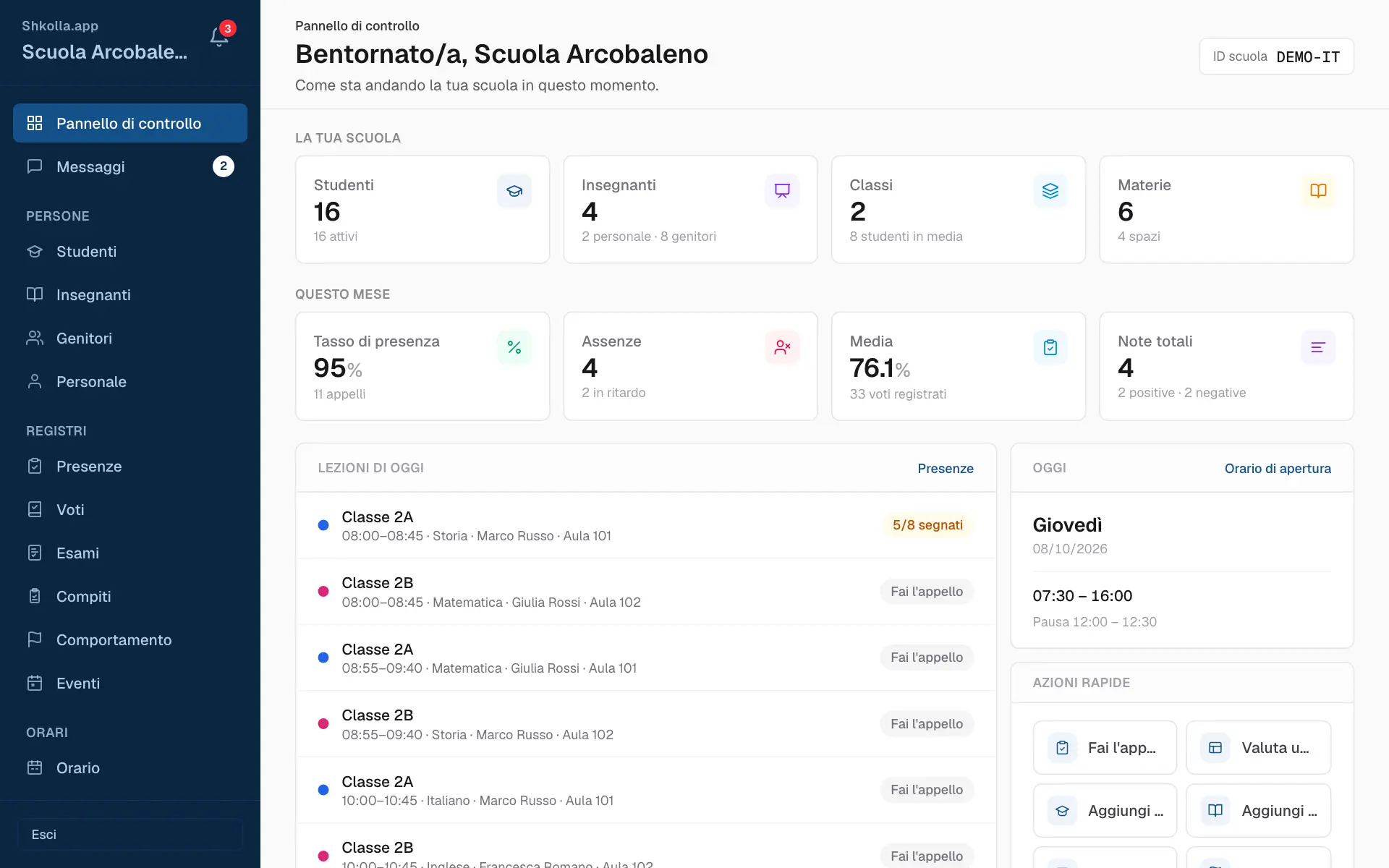1389x868 pixels.
Task: Fai l'appello for 2B Inglese 10:00
Action: click(x=927, y=856)
